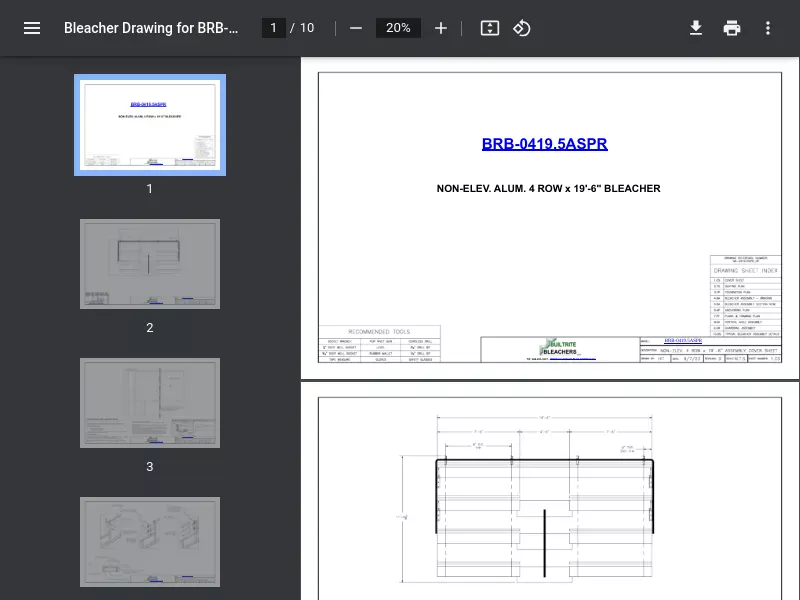The height and width of the screenshot is (600, 800).
Task: Rotate the document counterclockwise
Action: click(x=521, y=28)
